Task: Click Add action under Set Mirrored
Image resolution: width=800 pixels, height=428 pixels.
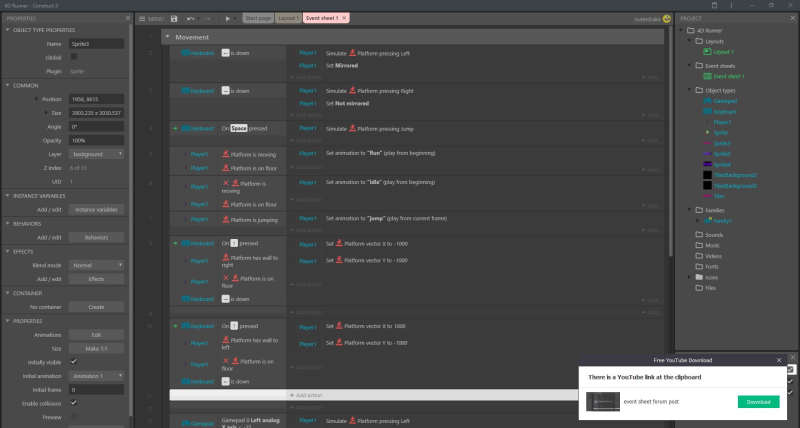Action: click(x=307, y=78)
